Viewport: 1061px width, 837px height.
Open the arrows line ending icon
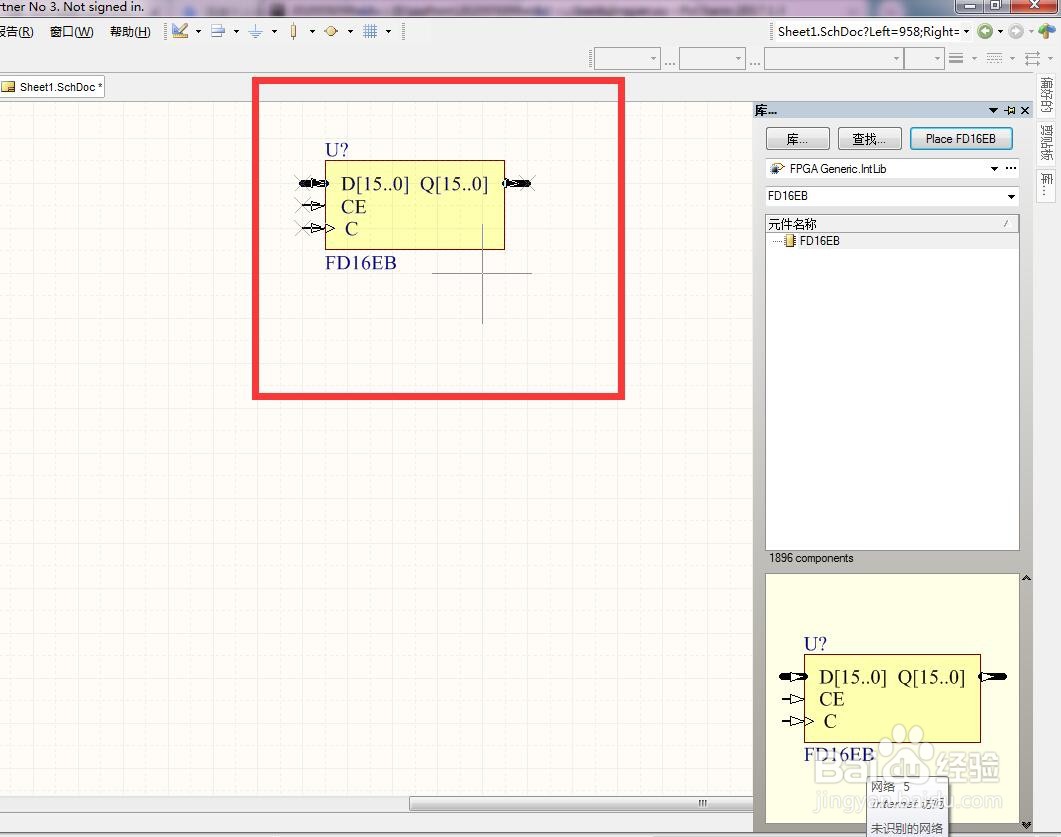click(x=1032, y=59)
